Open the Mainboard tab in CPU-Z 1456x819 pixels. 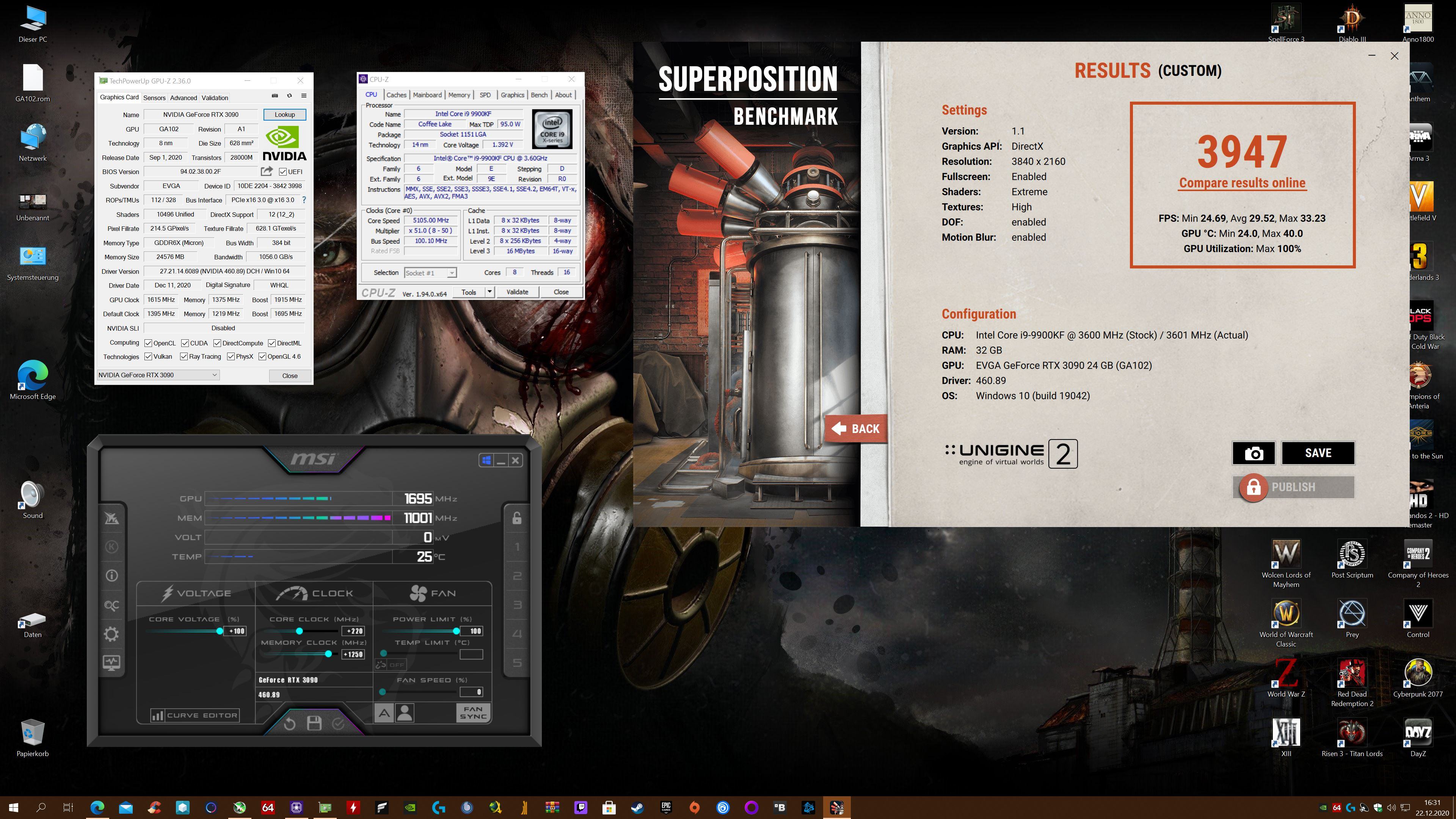tap(427, 95)
